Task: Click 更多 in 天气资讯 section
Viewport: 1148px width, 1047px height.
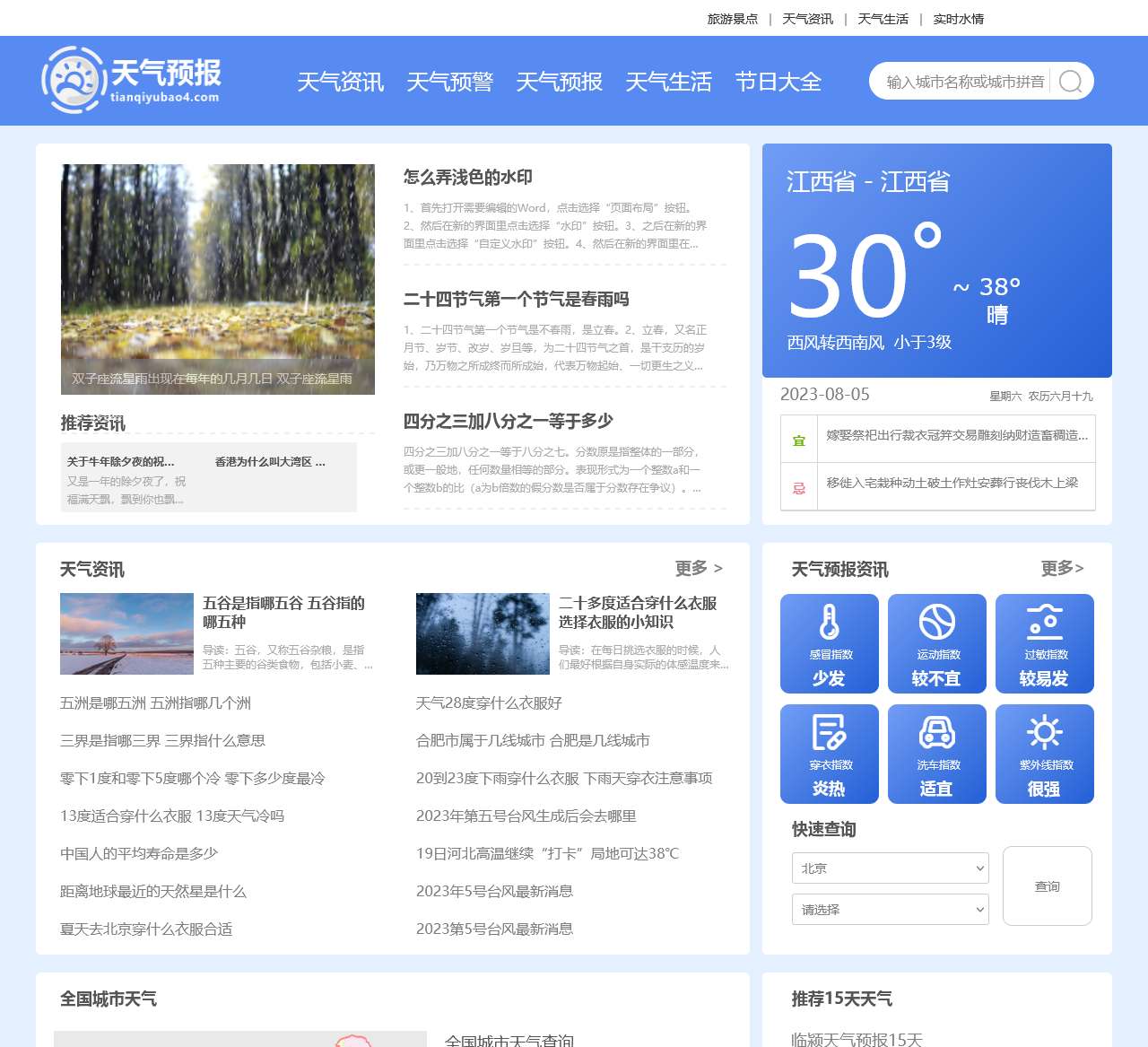Action: tap(699, 568)
